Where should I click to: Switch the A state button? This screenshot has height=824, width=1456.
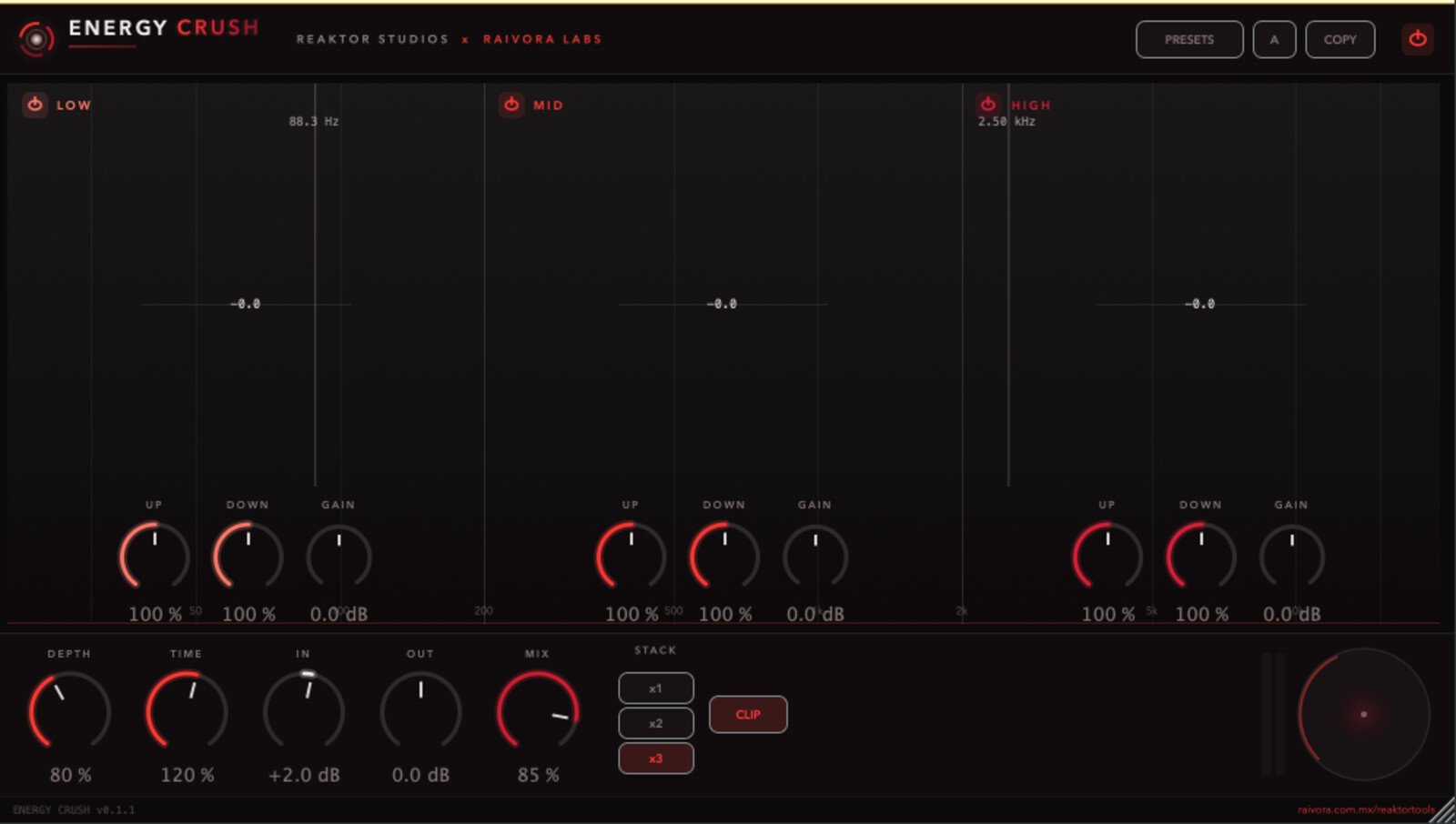1274,39
